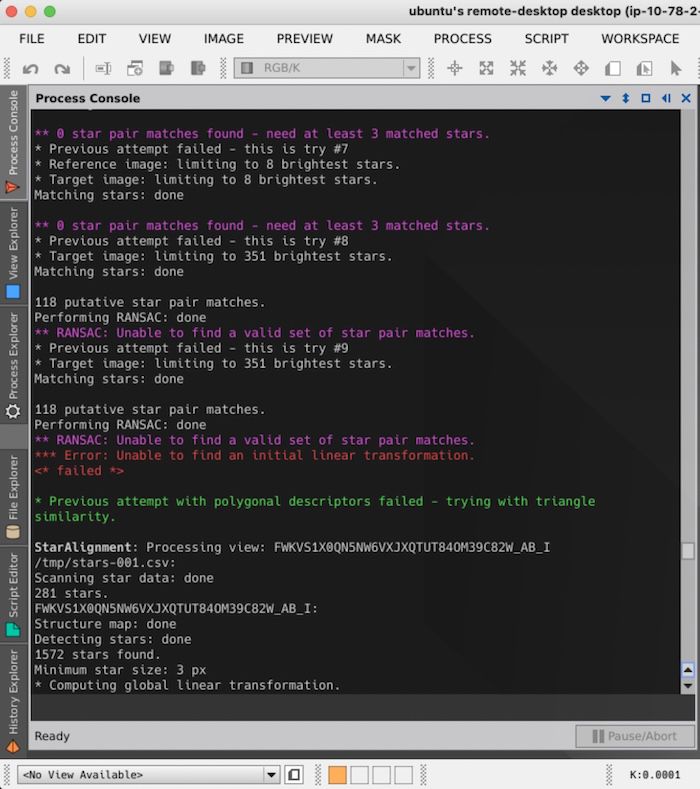Click the Pause/Abort button
This screenshot has height=789, width=700.
(x=635, y=737)
